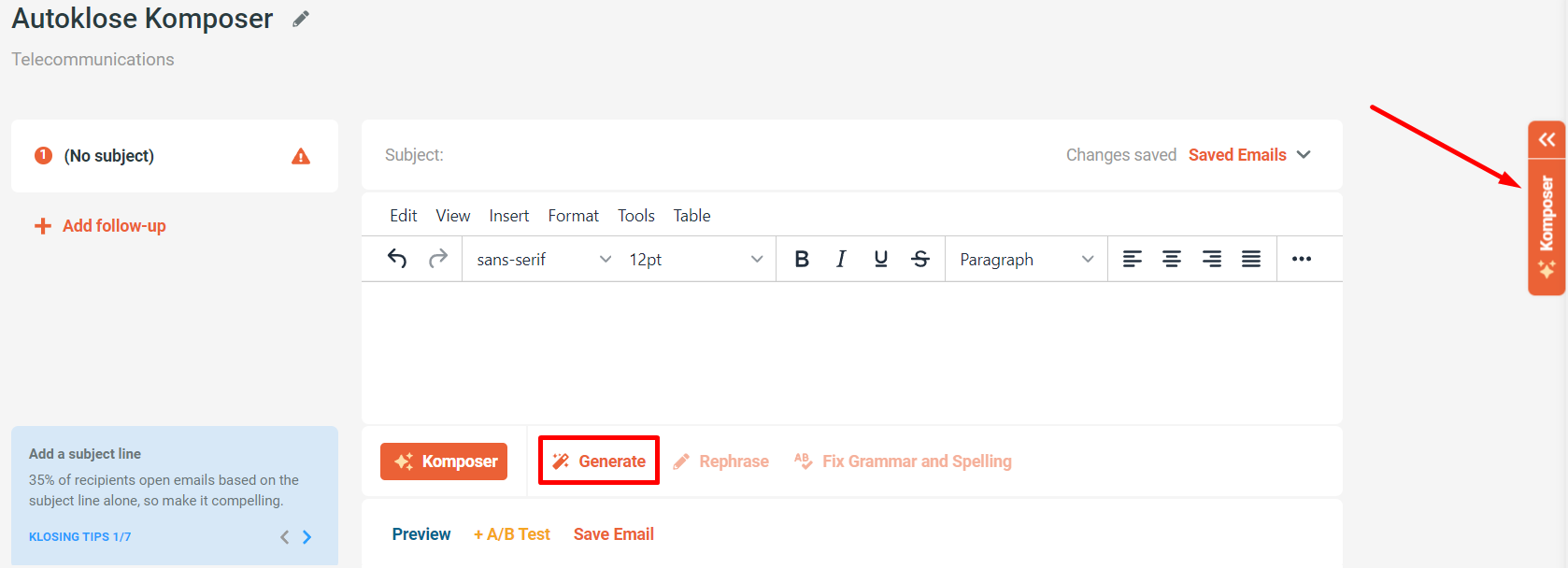This screenshot has width=1568, height=568.
Task: Click the warning triangle on No subject step
Action: 301,156
